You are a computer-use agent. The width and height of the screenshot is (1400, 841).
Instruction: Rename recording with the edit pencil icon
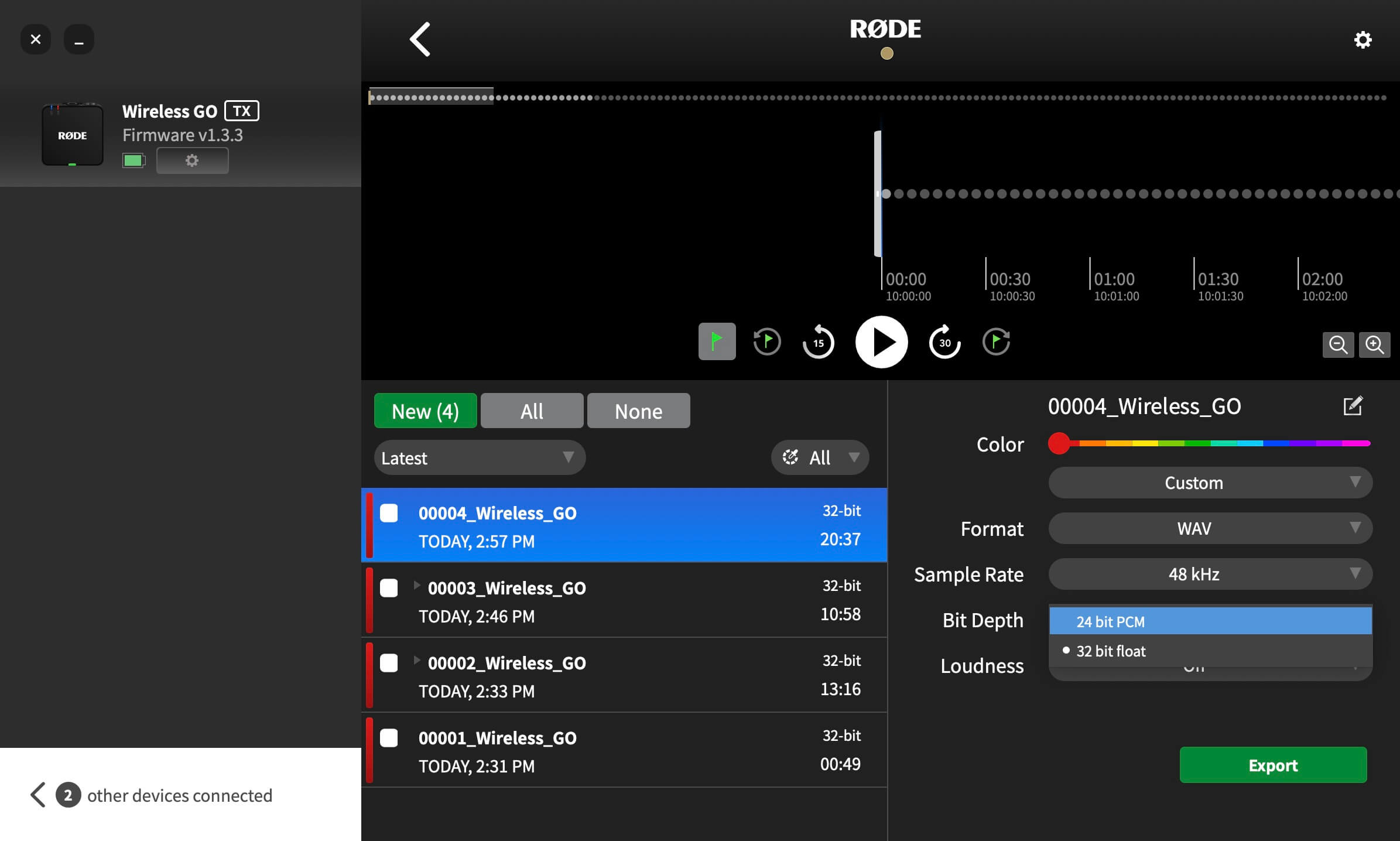point(1353,406)
